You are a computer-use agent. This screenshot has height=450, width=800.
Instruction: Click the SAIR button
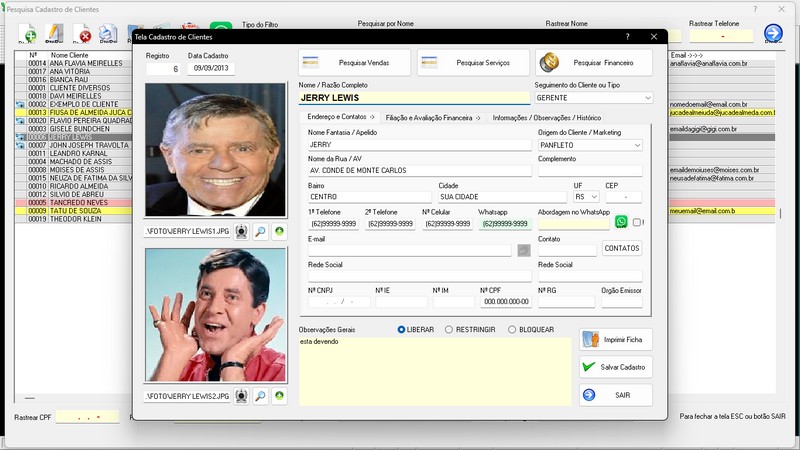615,395
